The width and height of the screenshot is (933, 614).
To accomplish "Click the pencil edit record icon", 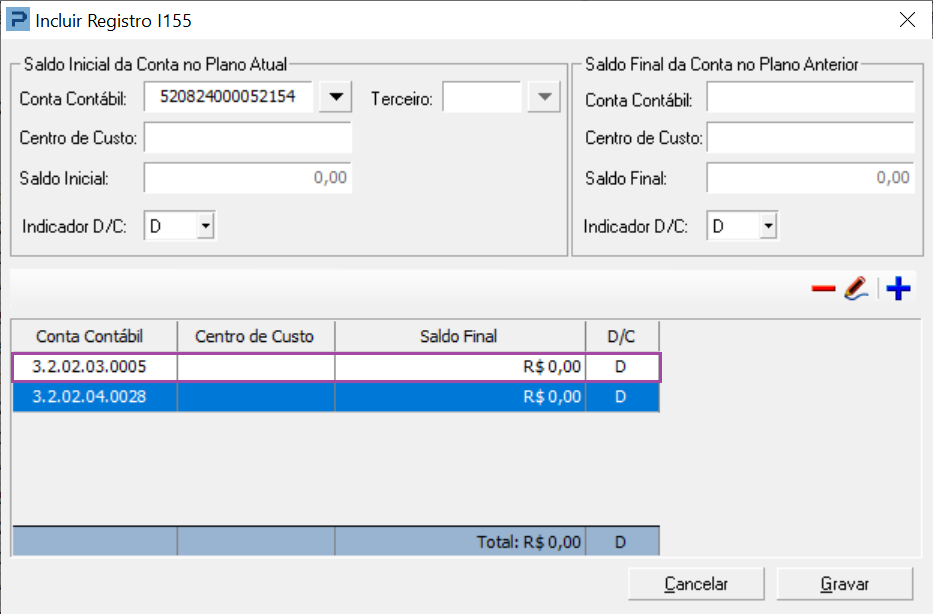I will 854,289.
